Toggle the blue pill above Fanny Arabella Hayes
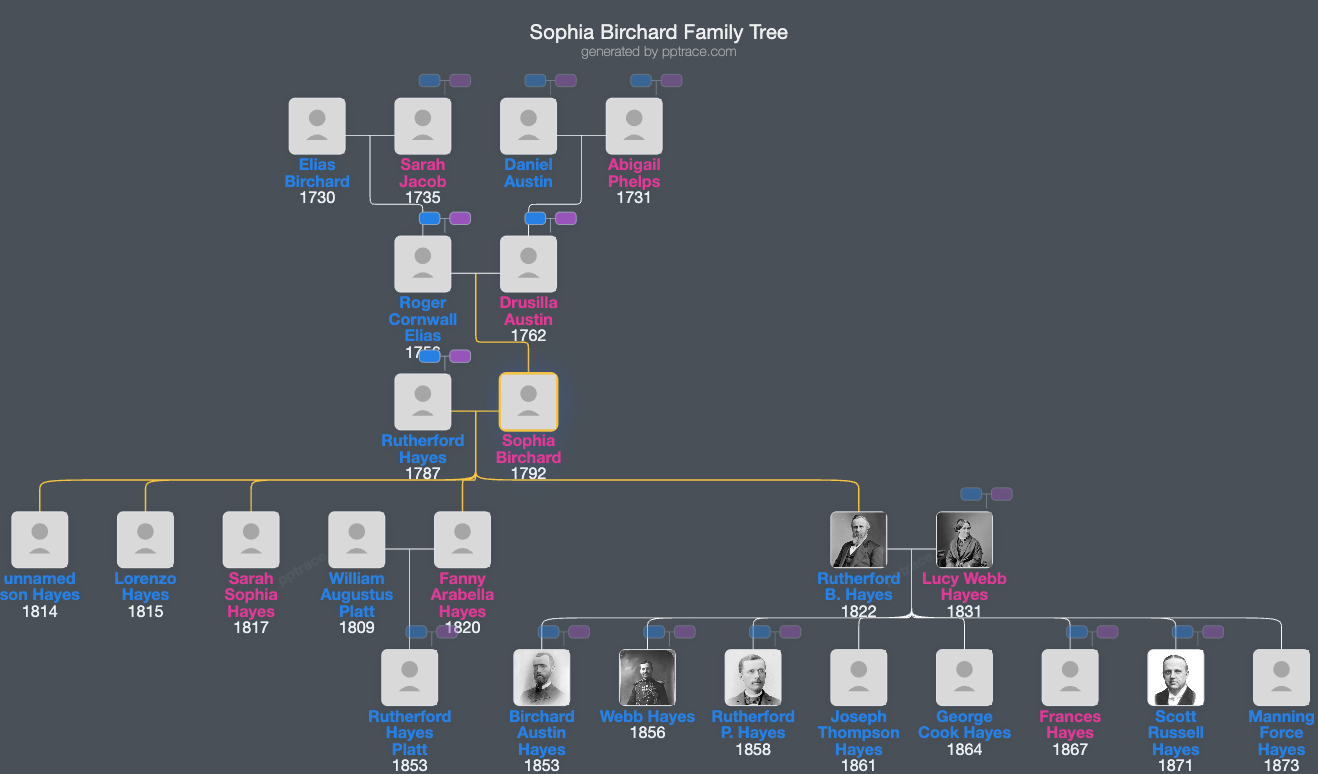 click(415, 631)
